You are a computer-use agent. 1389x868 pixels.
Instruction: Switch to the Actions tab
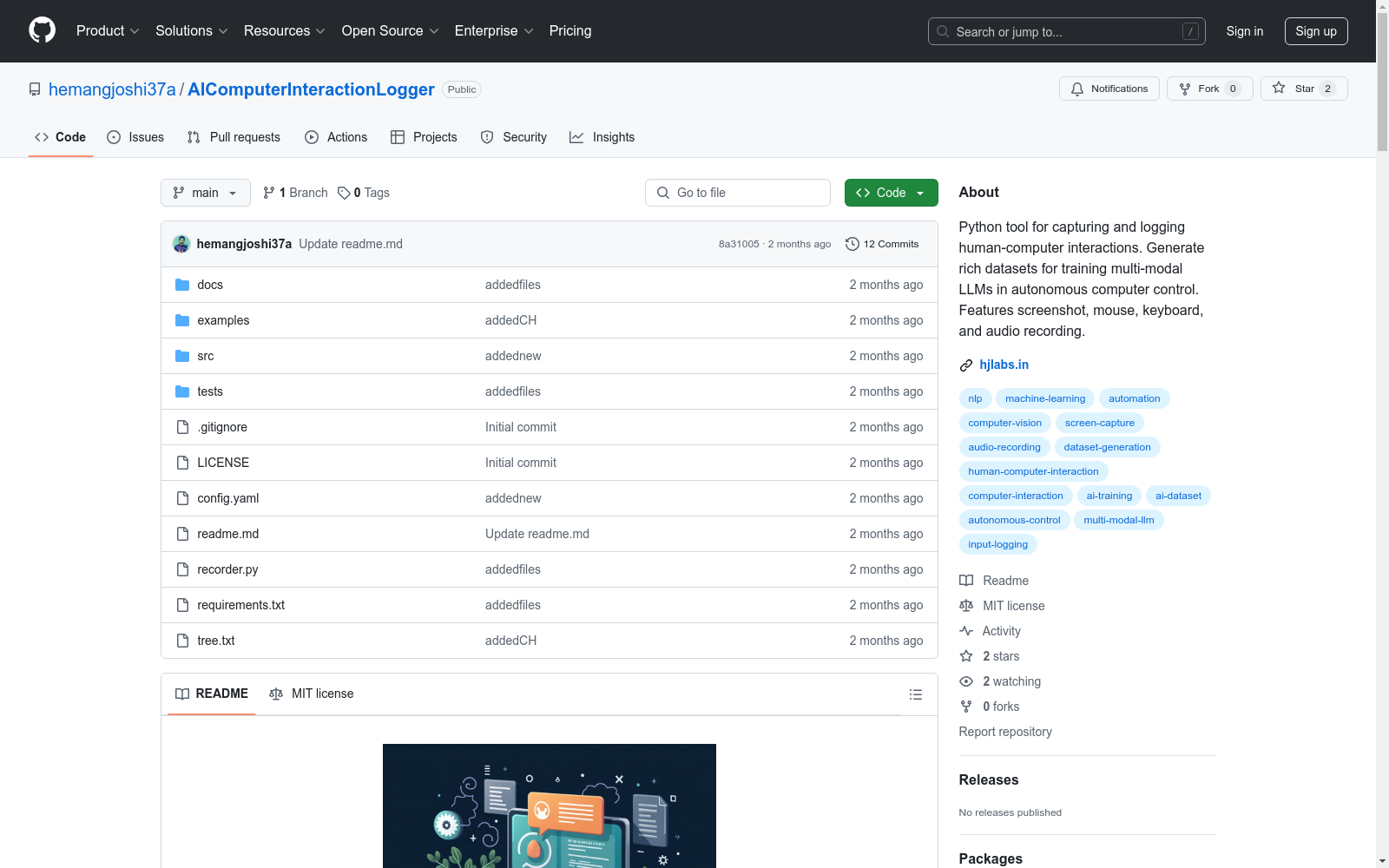pos(336,137)
